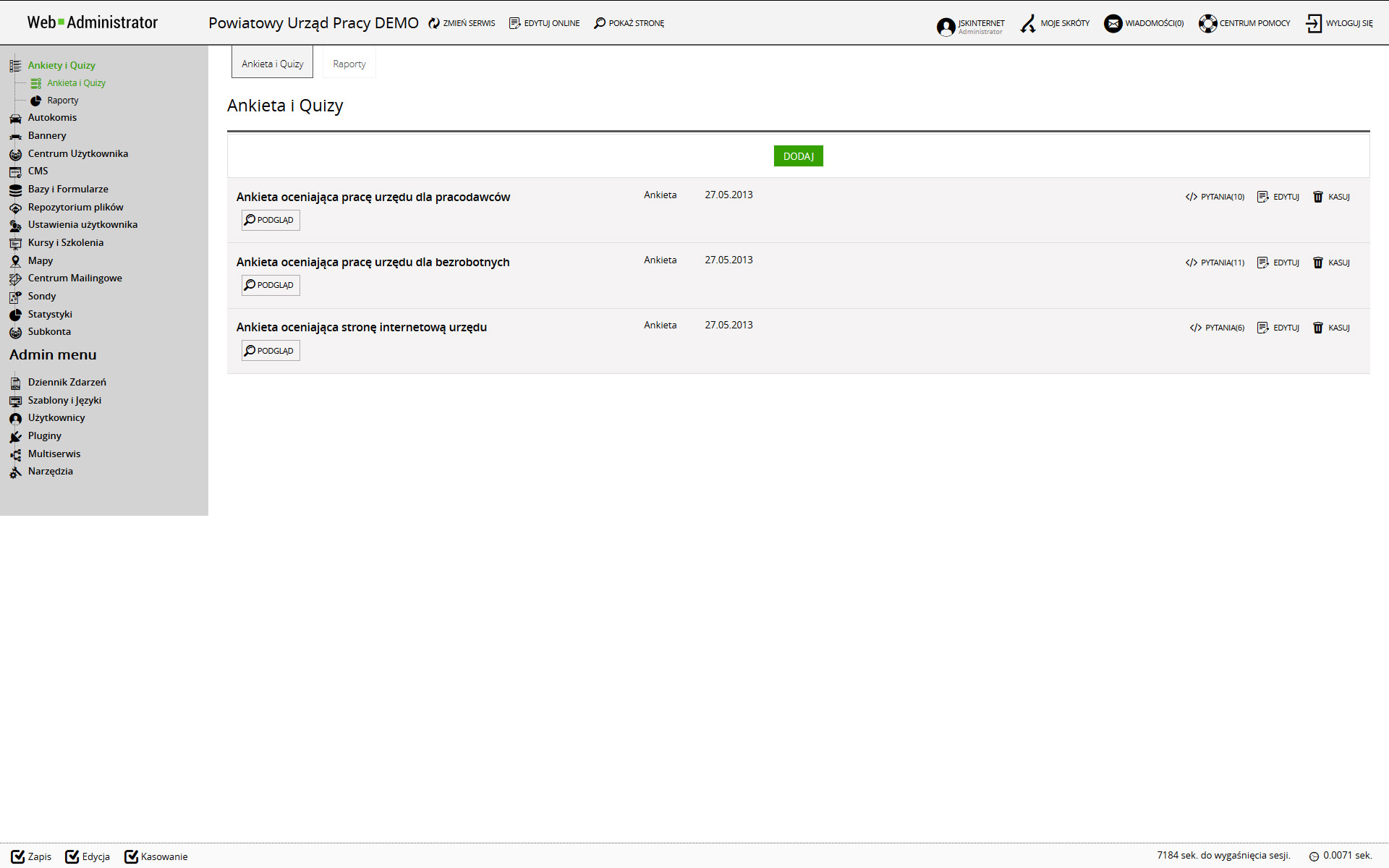Open the Pluginy plug icon
Image resolution: width=1389 pixels, height=868 pixels.
click(15, 436)
